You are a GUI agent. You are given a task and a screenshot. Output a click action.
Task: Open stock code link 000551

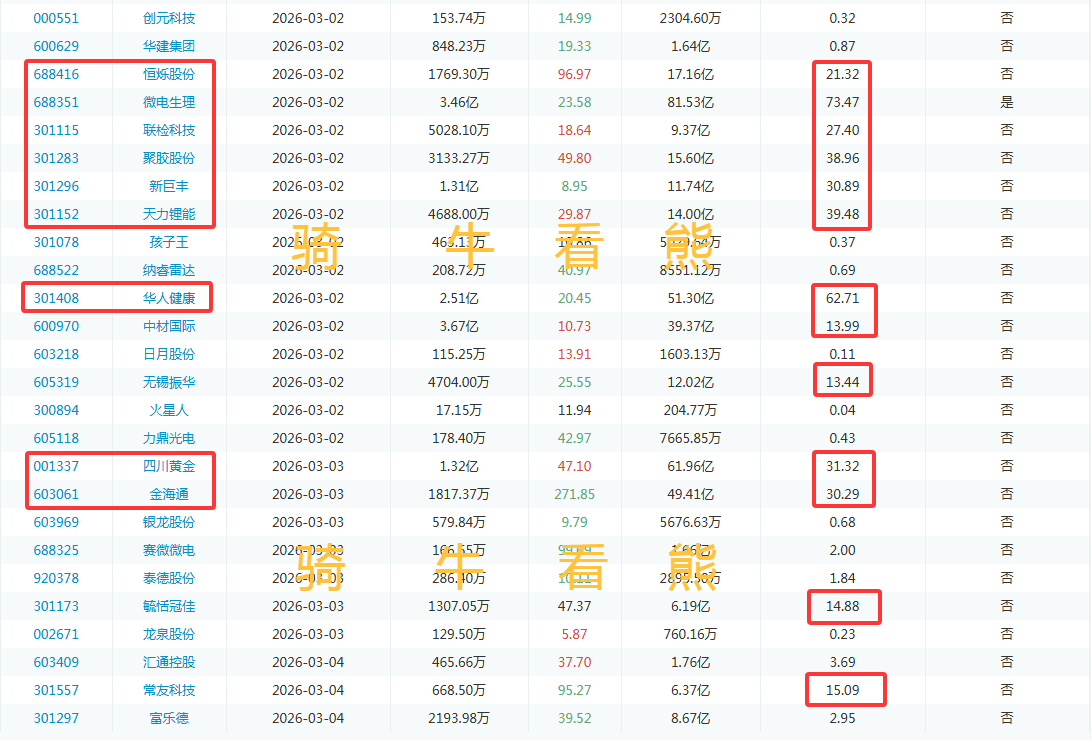click(x=56, y=18)
